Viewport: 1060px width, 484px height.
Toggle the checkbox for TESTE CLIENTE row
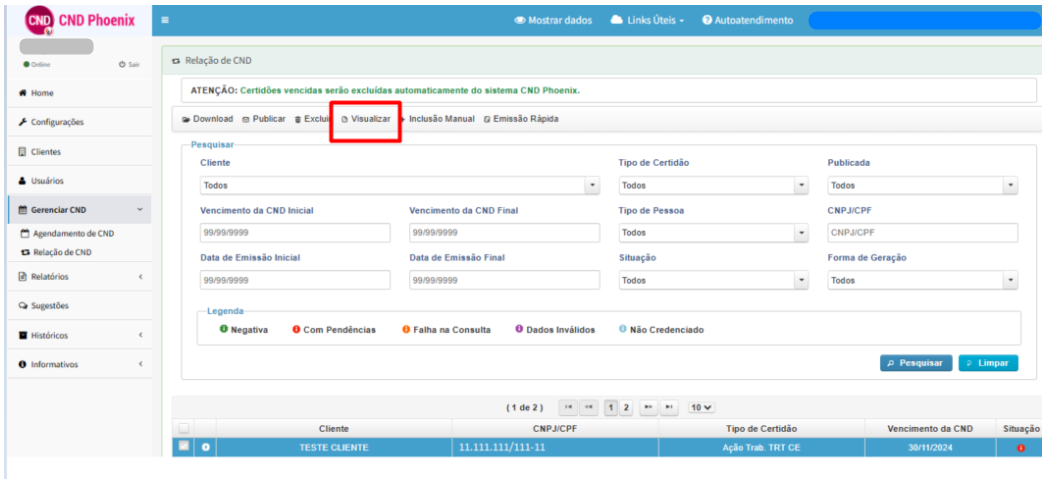click(183, 446)
